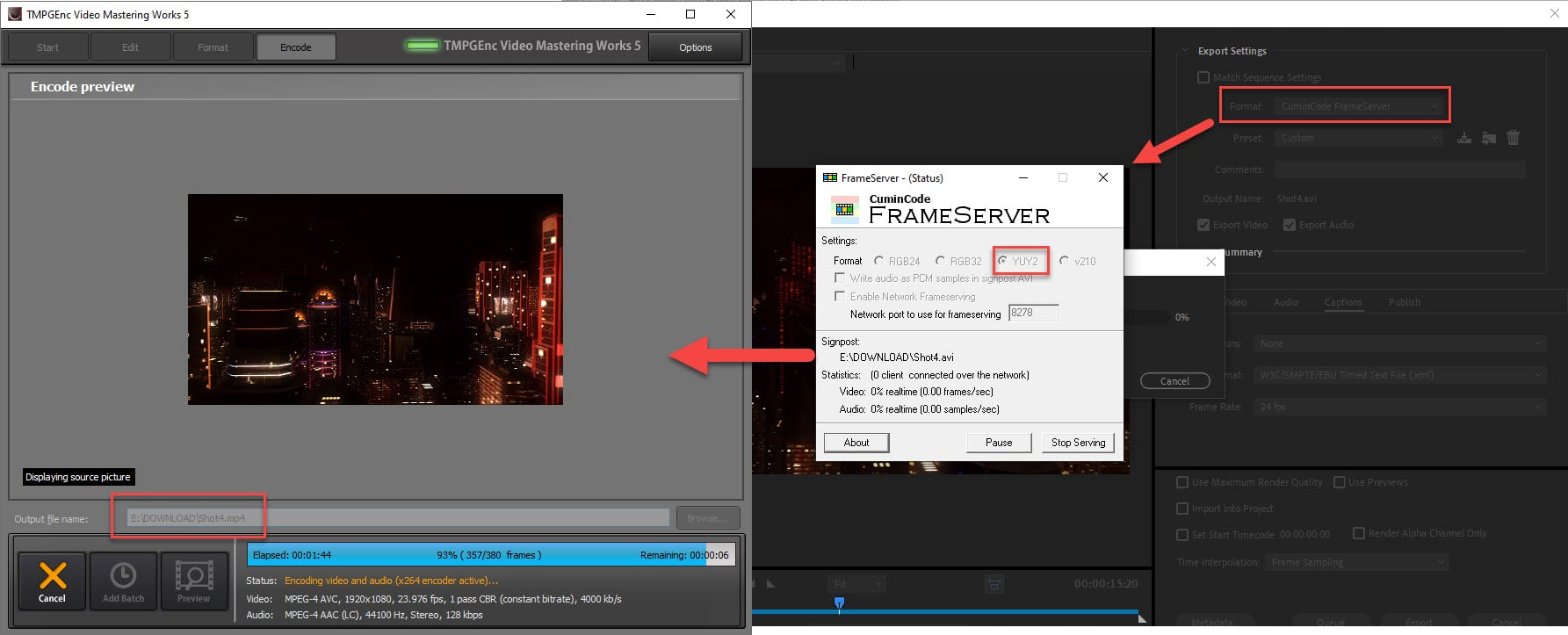
Task: Check the Set Start Timecode checkbox
Action: coord(1182,534)
